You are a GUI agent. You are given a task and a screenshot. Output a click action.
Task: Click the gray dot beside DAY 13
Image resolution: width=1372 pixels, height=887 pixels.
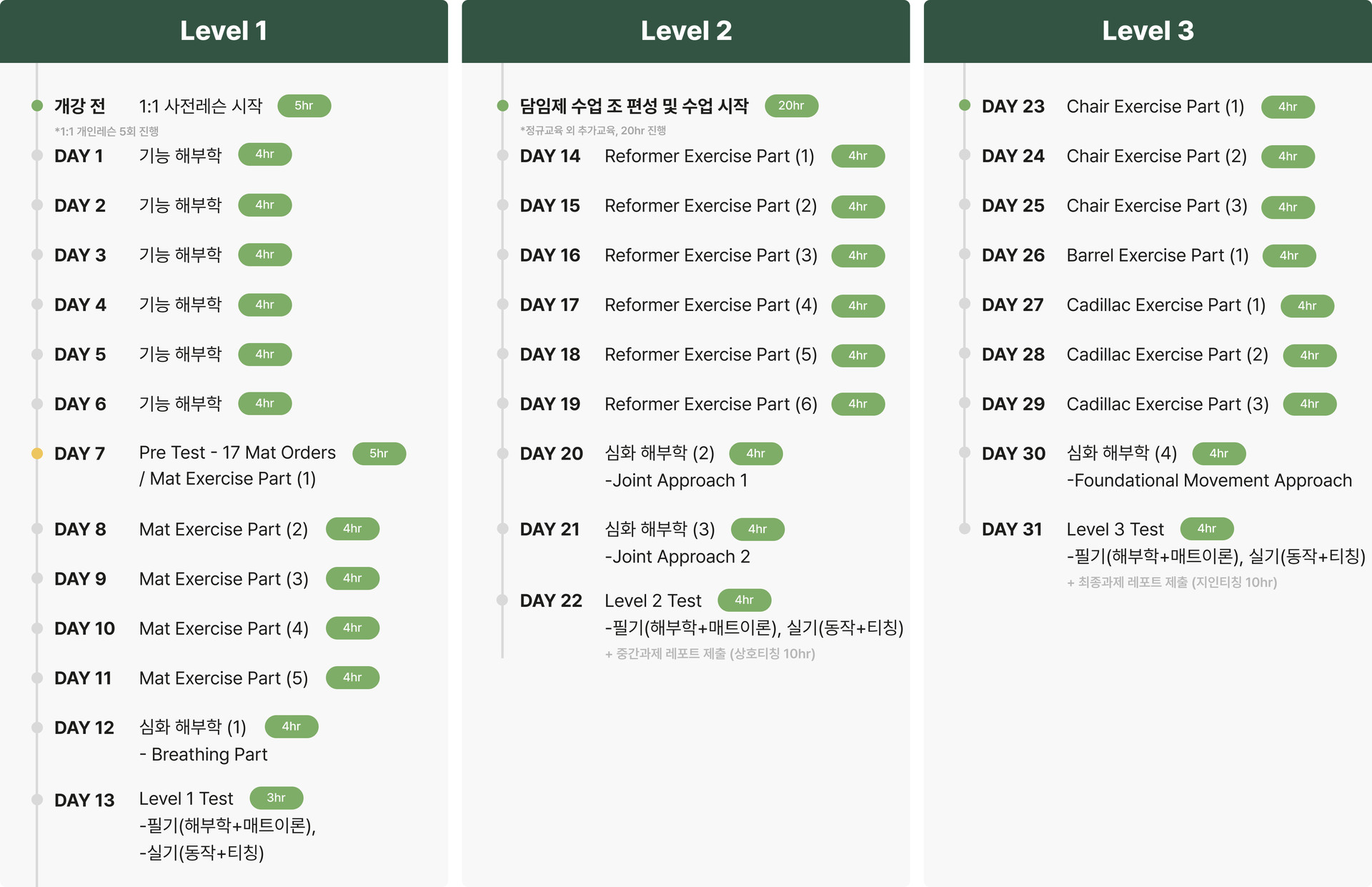click(x=37, y=800)
